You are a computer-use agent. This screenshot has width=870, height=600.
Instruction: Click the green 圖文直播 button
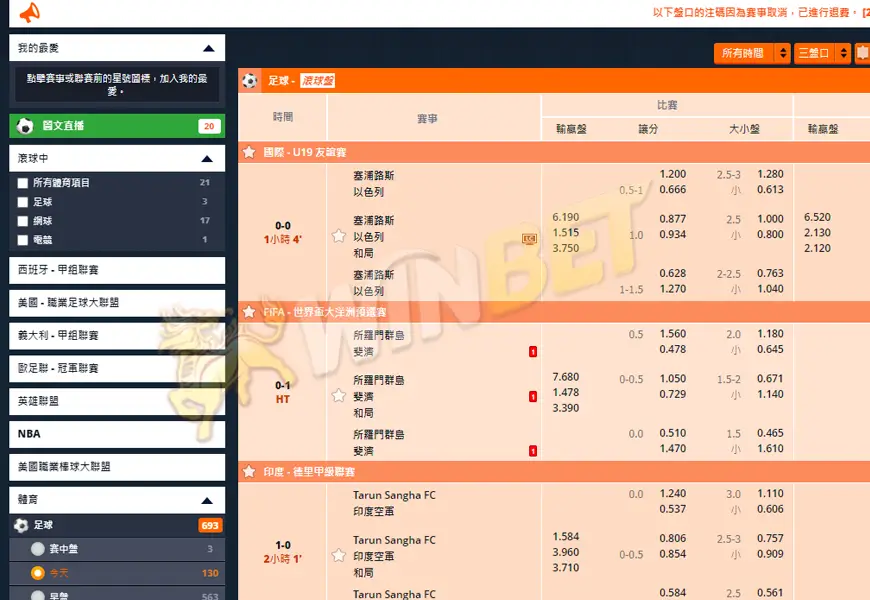[117, 126]
